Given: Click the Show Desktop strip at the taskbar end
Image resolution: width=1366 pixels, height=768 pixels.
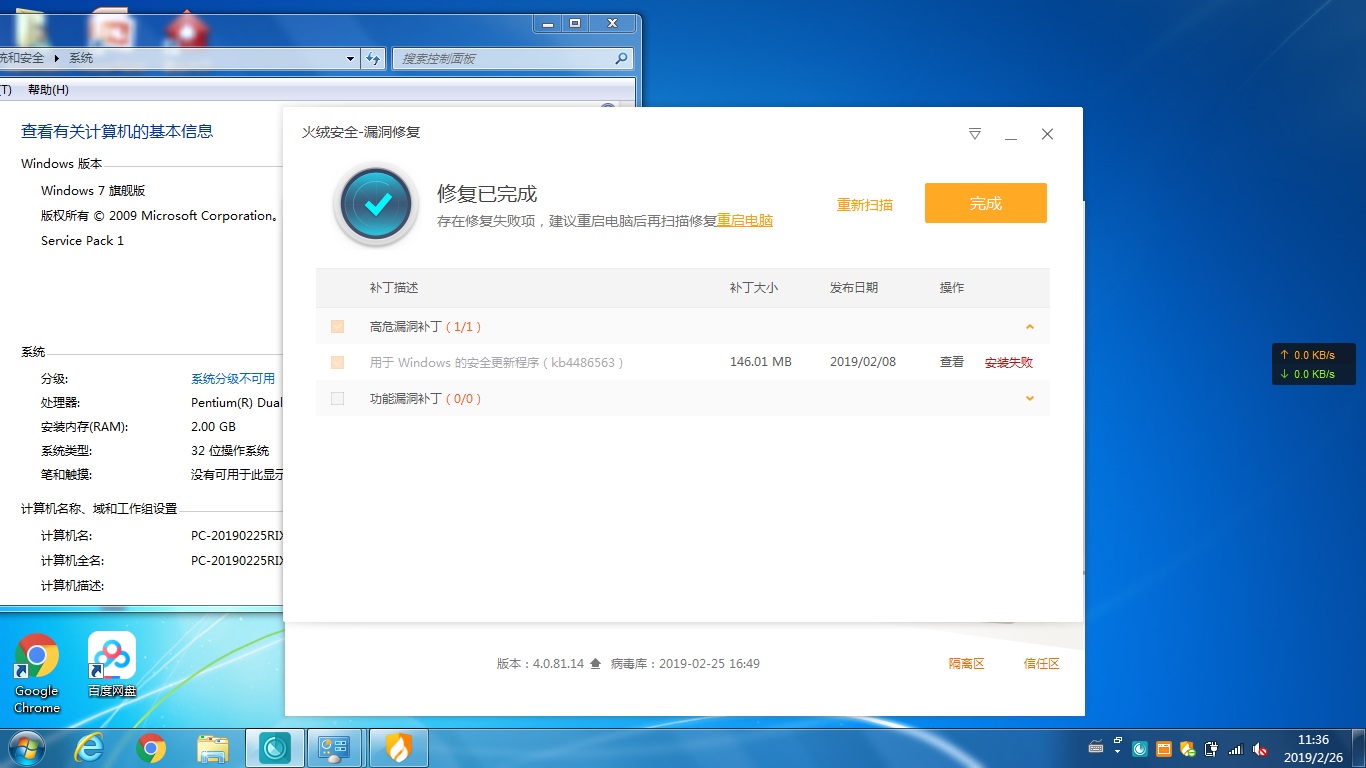Looking at the screenshot, I should [x=1359, y=748].
